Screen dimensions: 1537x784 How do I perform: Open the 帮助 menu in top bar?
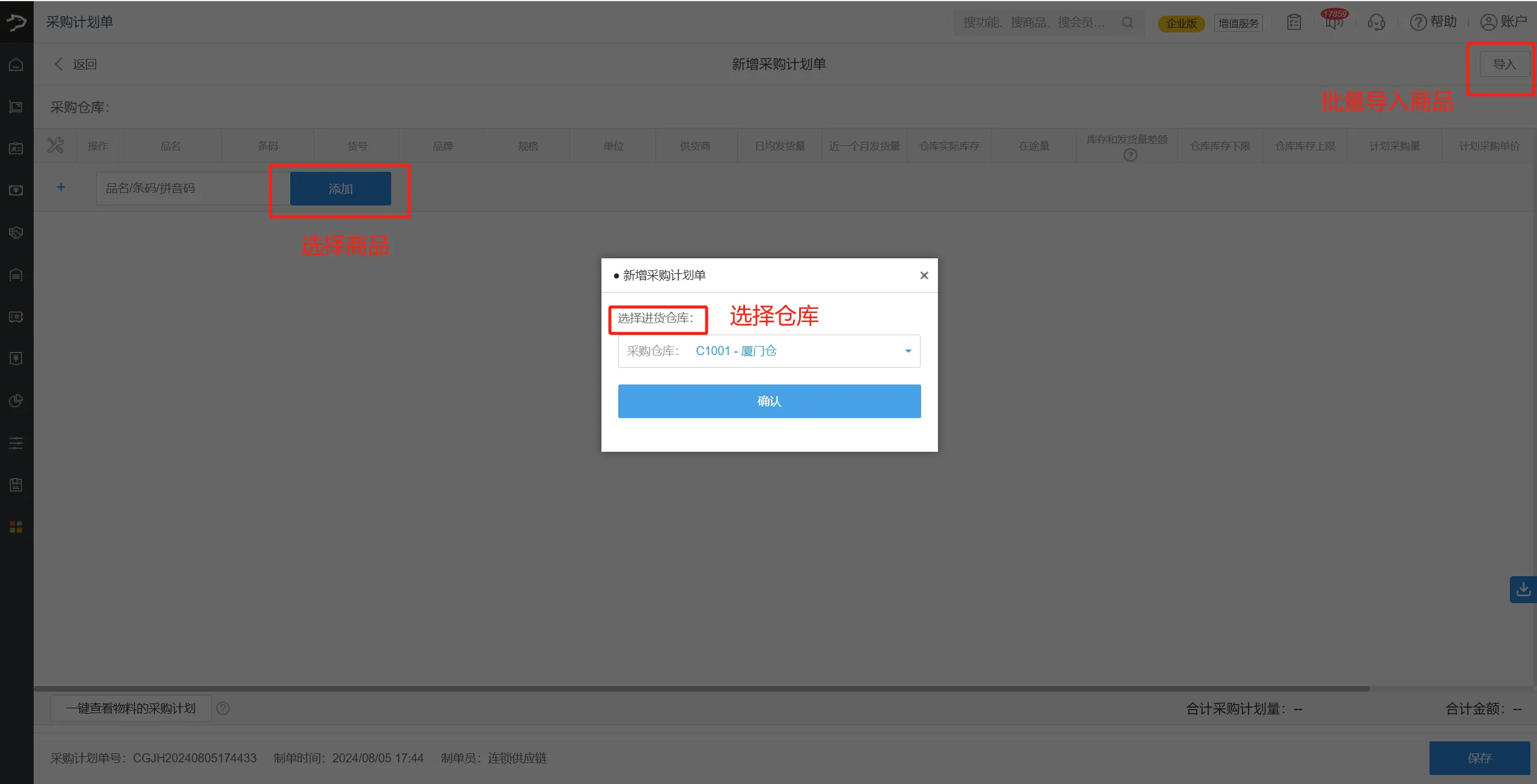pos(1434,22)
